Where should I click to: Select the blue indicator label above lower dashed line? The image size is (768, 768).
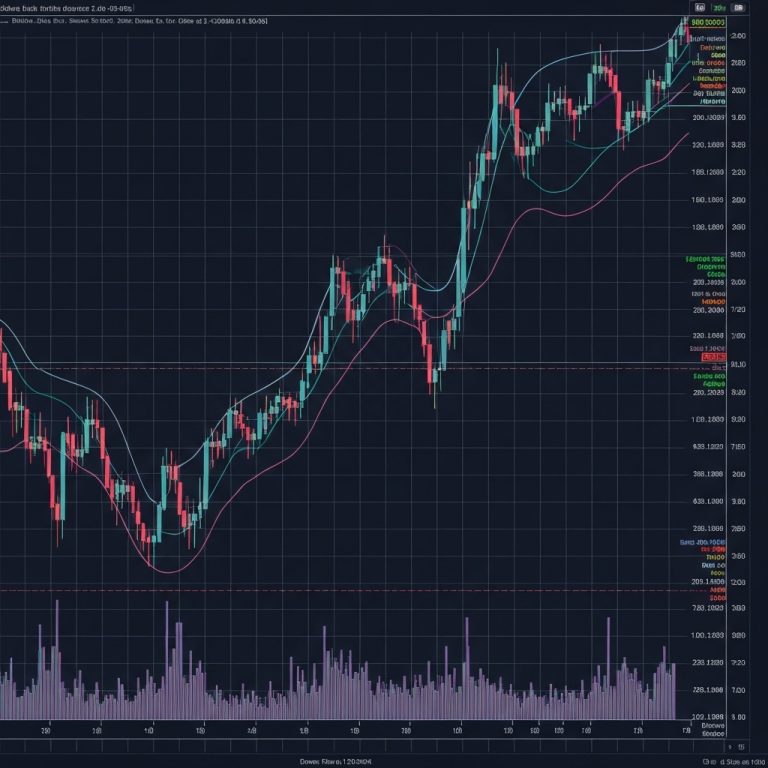(x=705, y=541)
